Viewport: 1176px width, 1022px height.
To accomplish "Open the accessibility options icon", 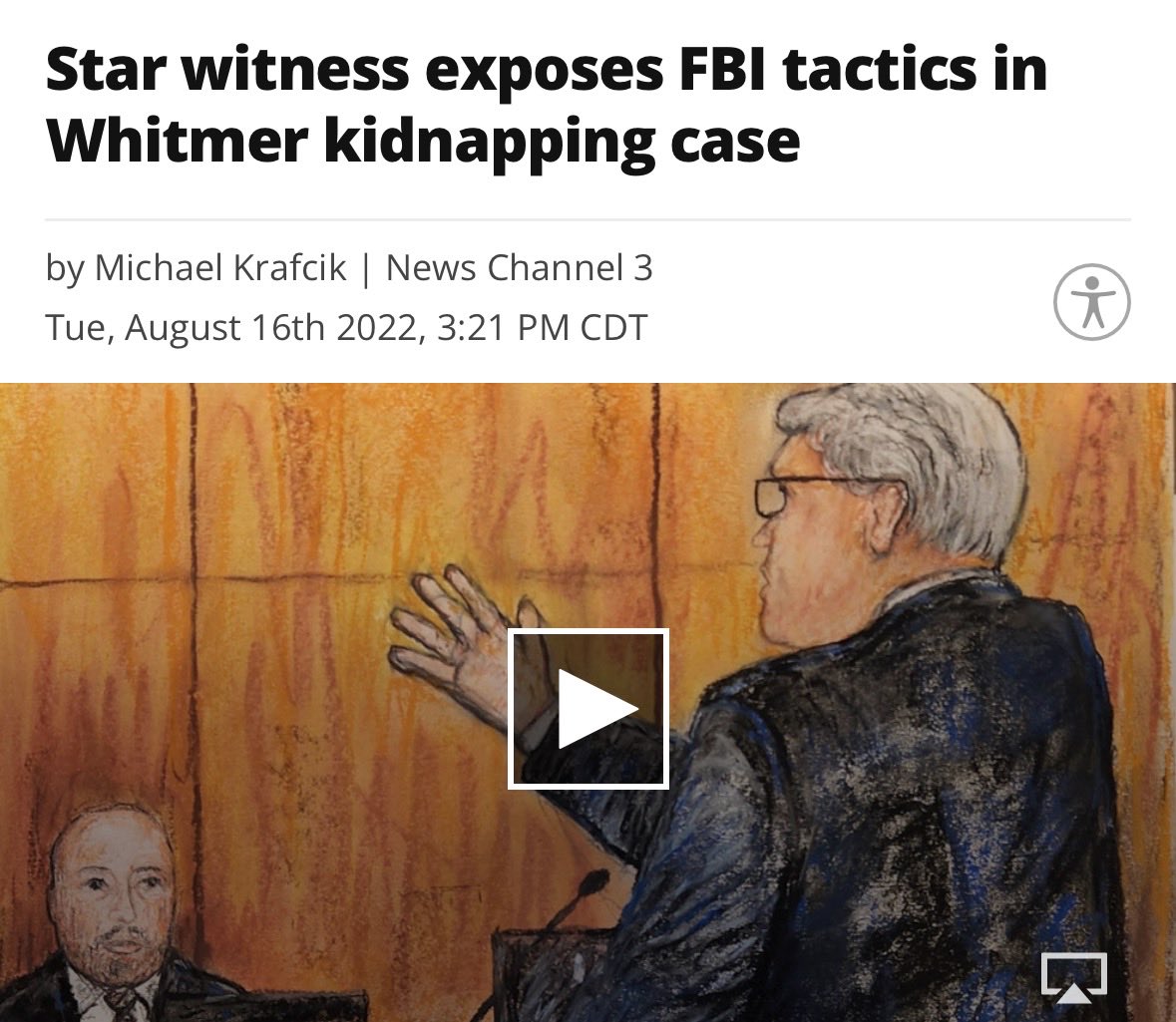I will pyautogui.click(x=1091, y=302).
